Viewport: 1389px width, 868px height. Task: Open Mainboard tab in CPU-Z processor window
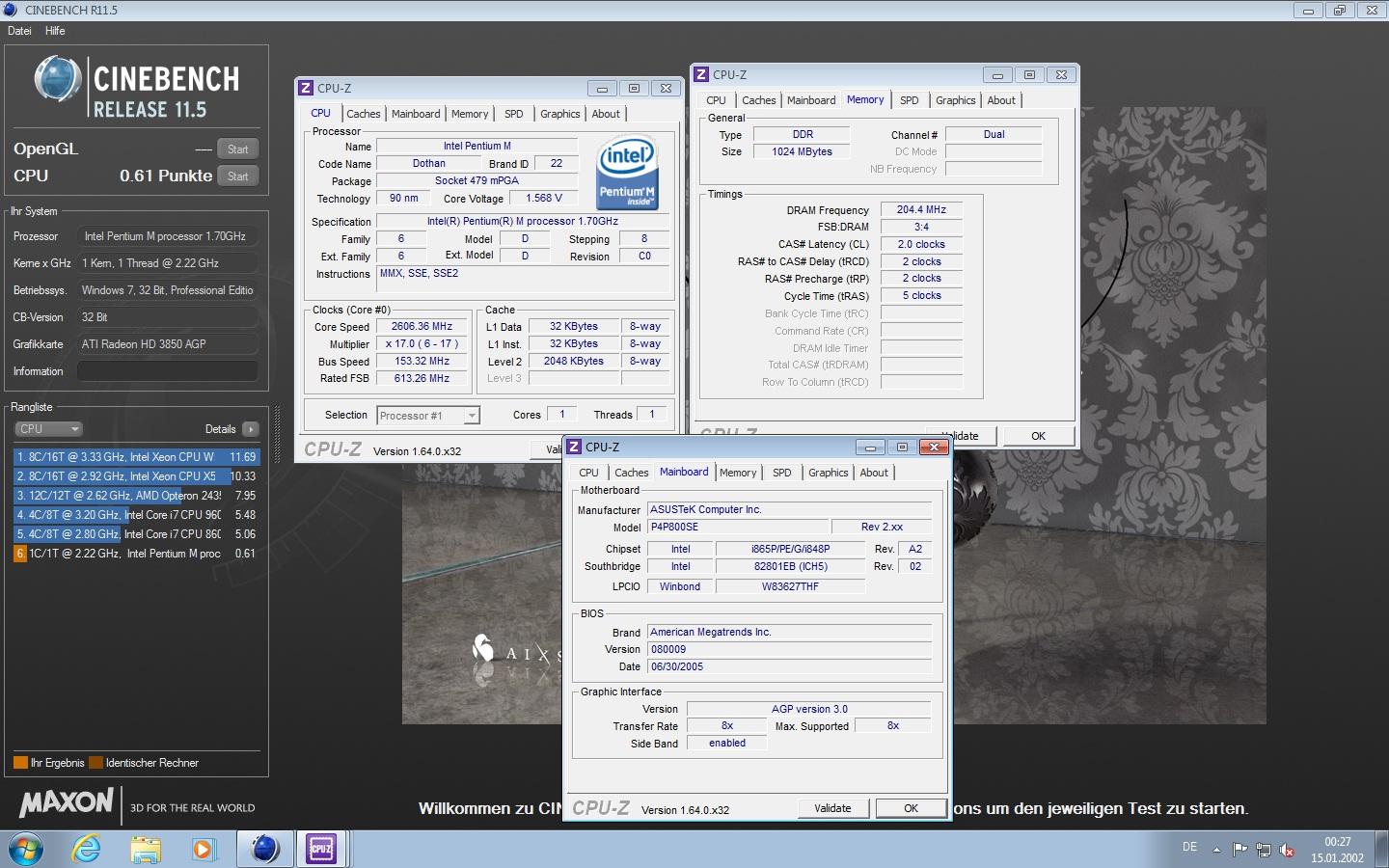[416, 114]
